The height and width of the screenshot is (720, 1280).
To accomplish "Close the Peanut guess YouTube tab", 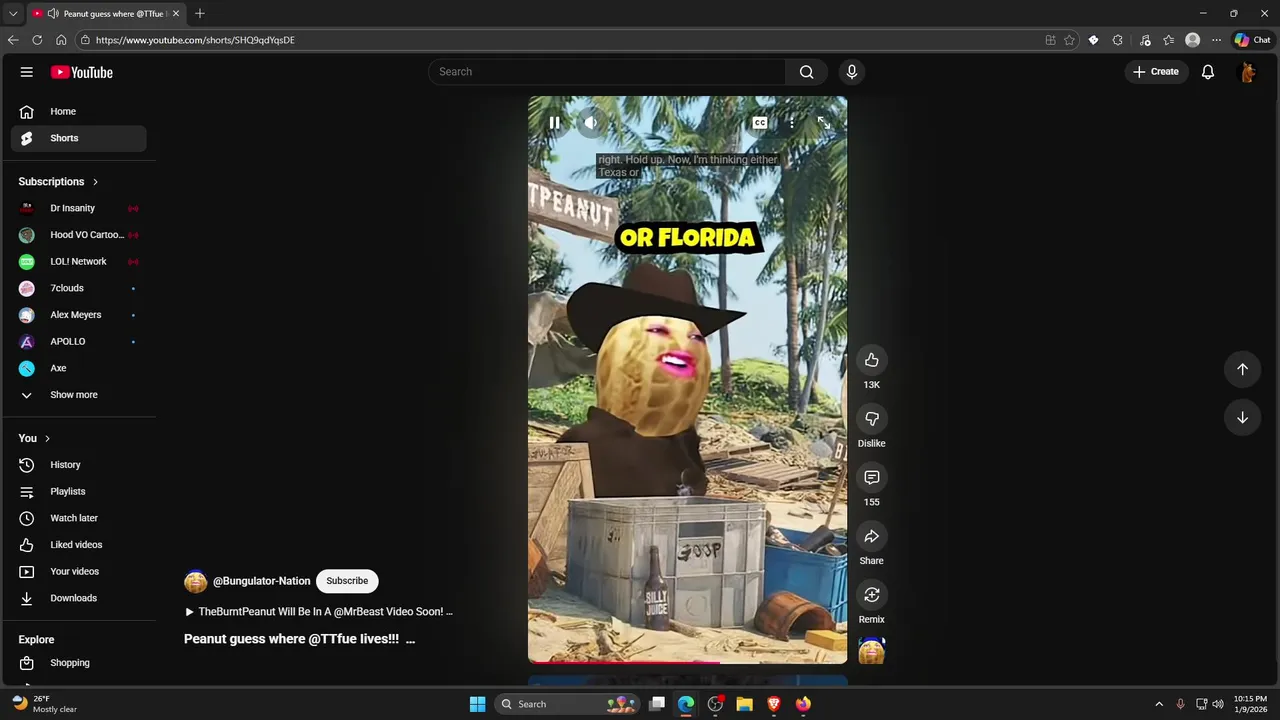I will tap(176, 13).
